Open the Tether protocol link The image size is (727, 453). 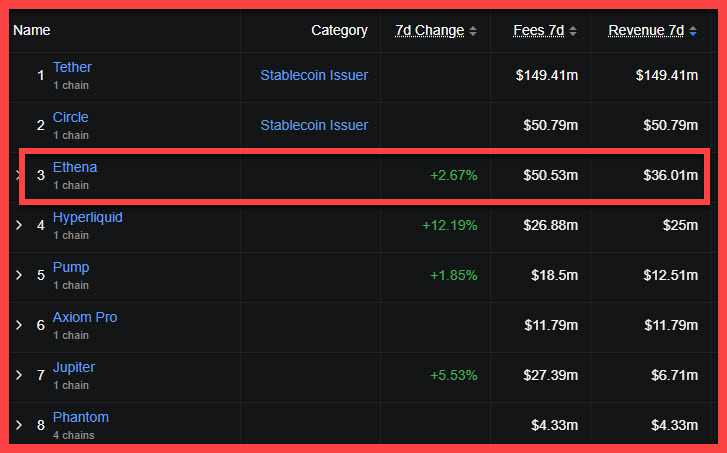point(72,67)
